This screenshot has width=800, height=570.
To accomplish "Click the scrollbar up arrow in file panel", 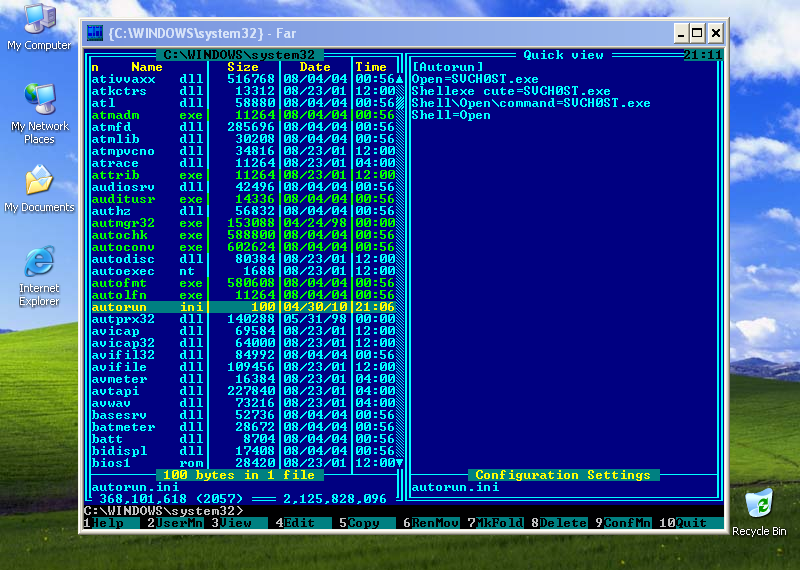I will pos(399,79).
